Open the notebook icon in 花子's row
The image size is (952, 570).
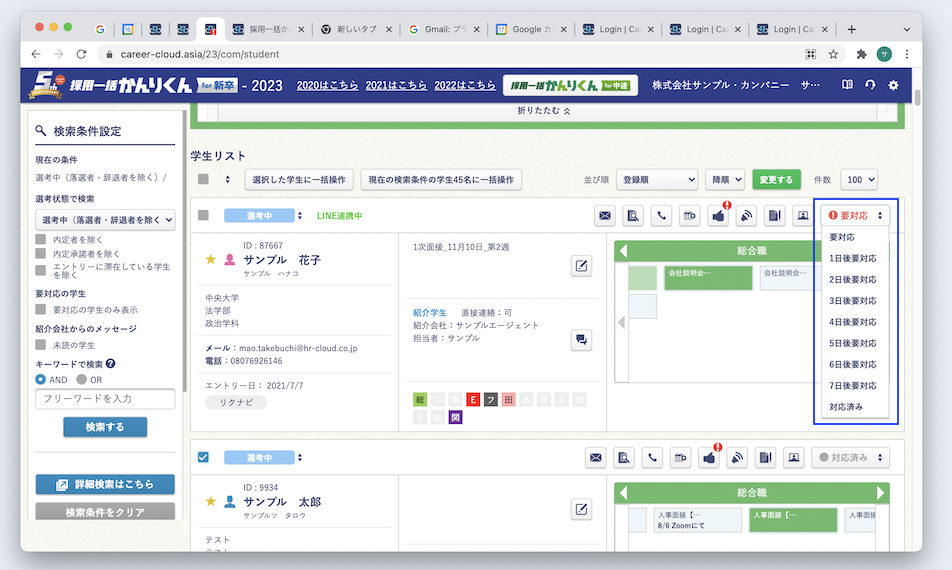[x=774, y=215]
